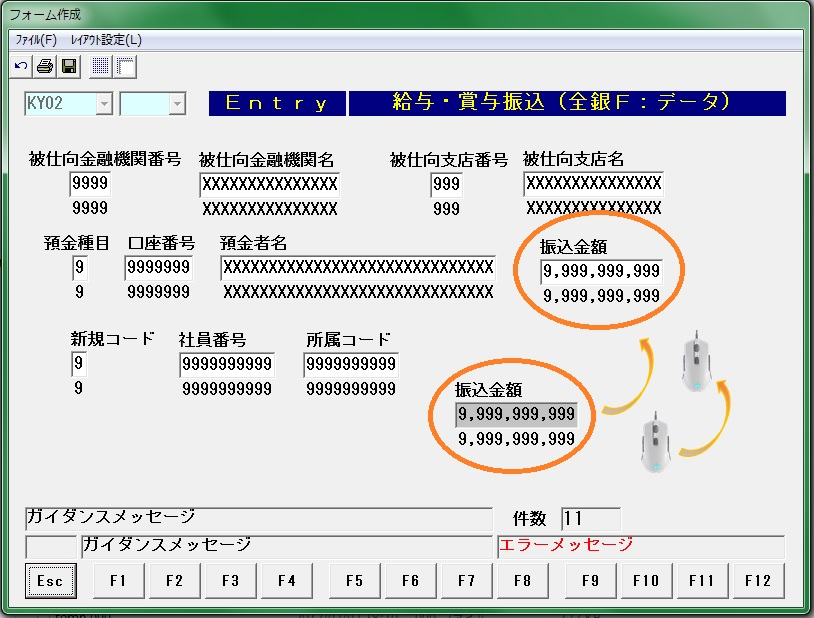This screenshot has height=618, width=814.
Task: Open the ファイル(F) menu
Action: pos(36,40)
